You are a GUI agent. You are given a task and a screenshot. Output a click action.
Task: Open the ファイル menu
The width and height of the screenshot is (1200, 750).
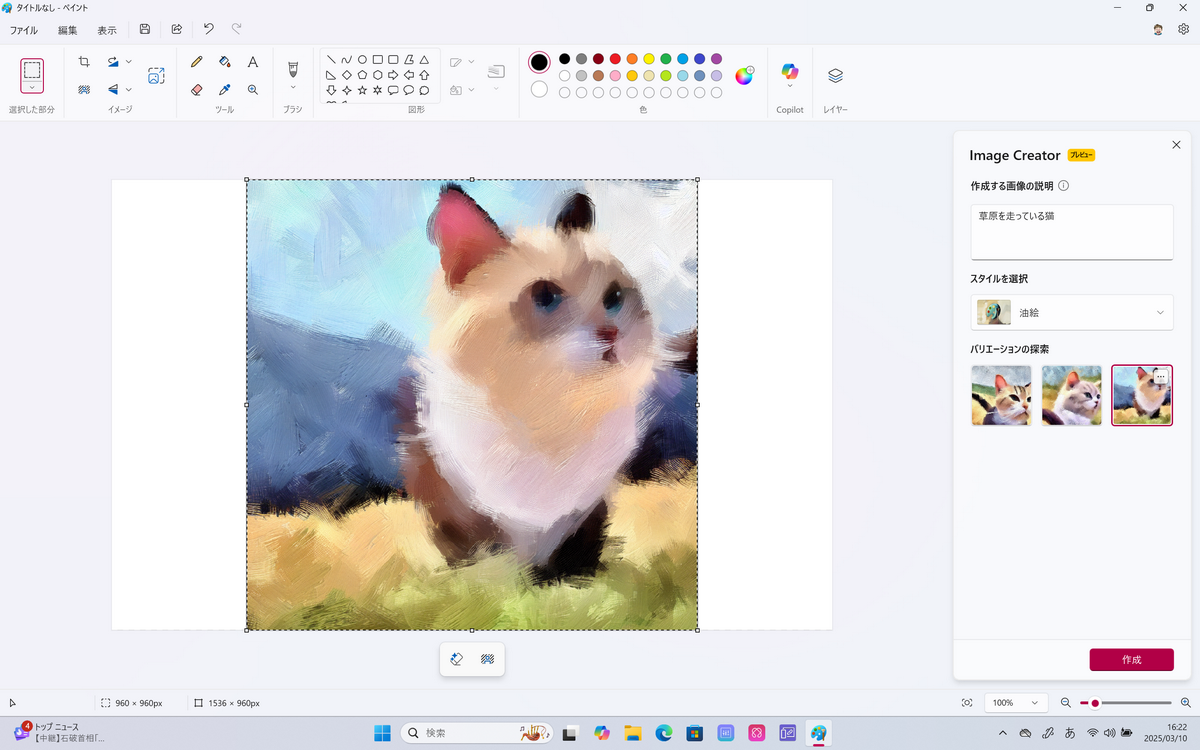pyautogui.click(x=24, y=30)
